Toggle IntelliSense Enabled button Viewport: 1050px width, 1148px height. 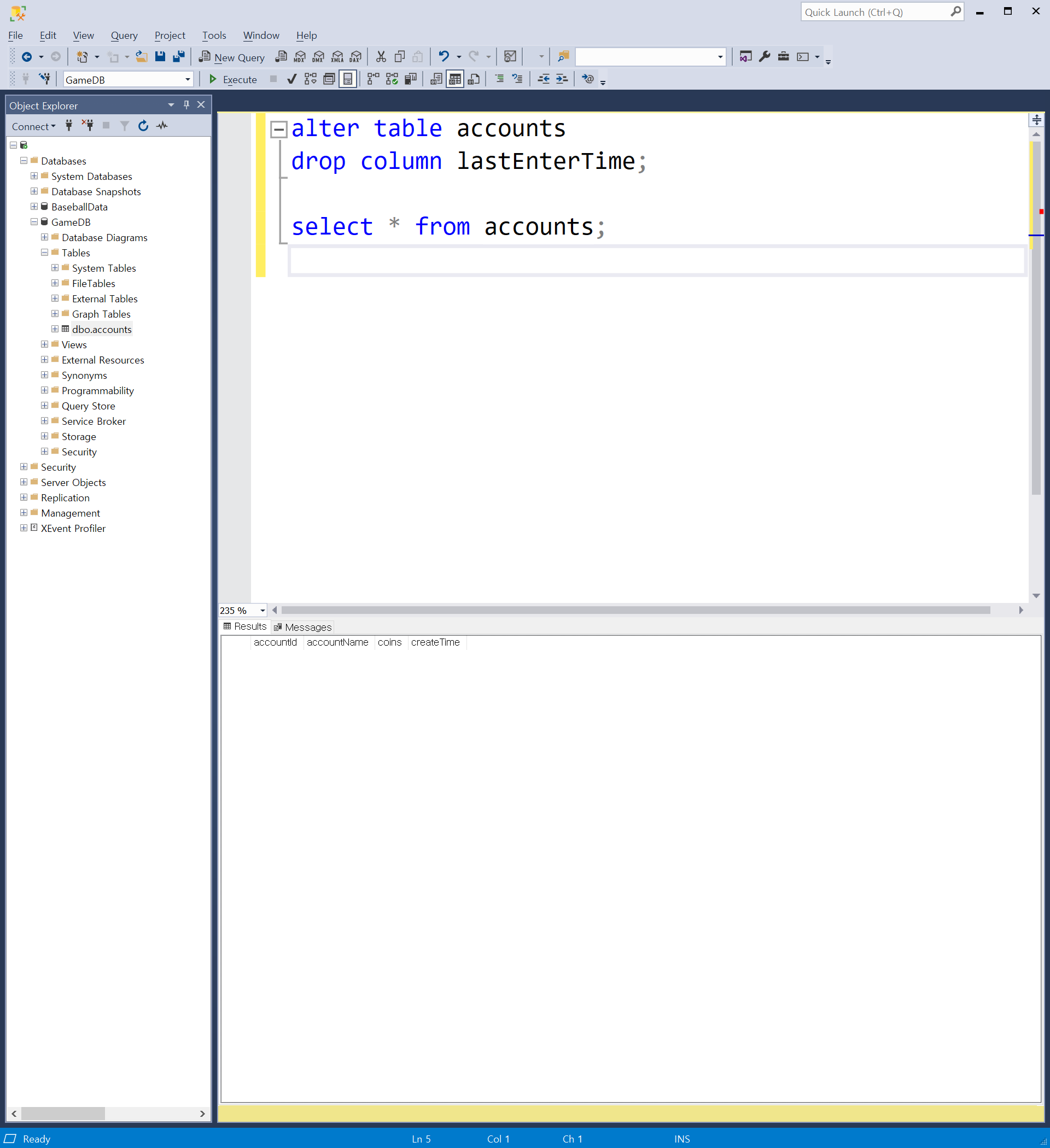tap(347, 79)
